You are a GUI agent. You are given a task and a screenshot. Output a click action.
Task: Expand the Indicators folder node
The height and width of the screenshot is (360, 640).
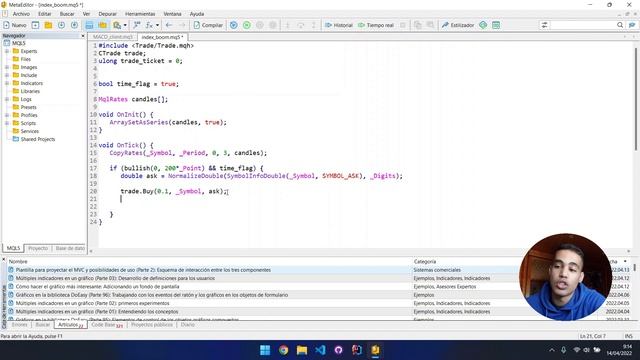click(x=7, y=83)
